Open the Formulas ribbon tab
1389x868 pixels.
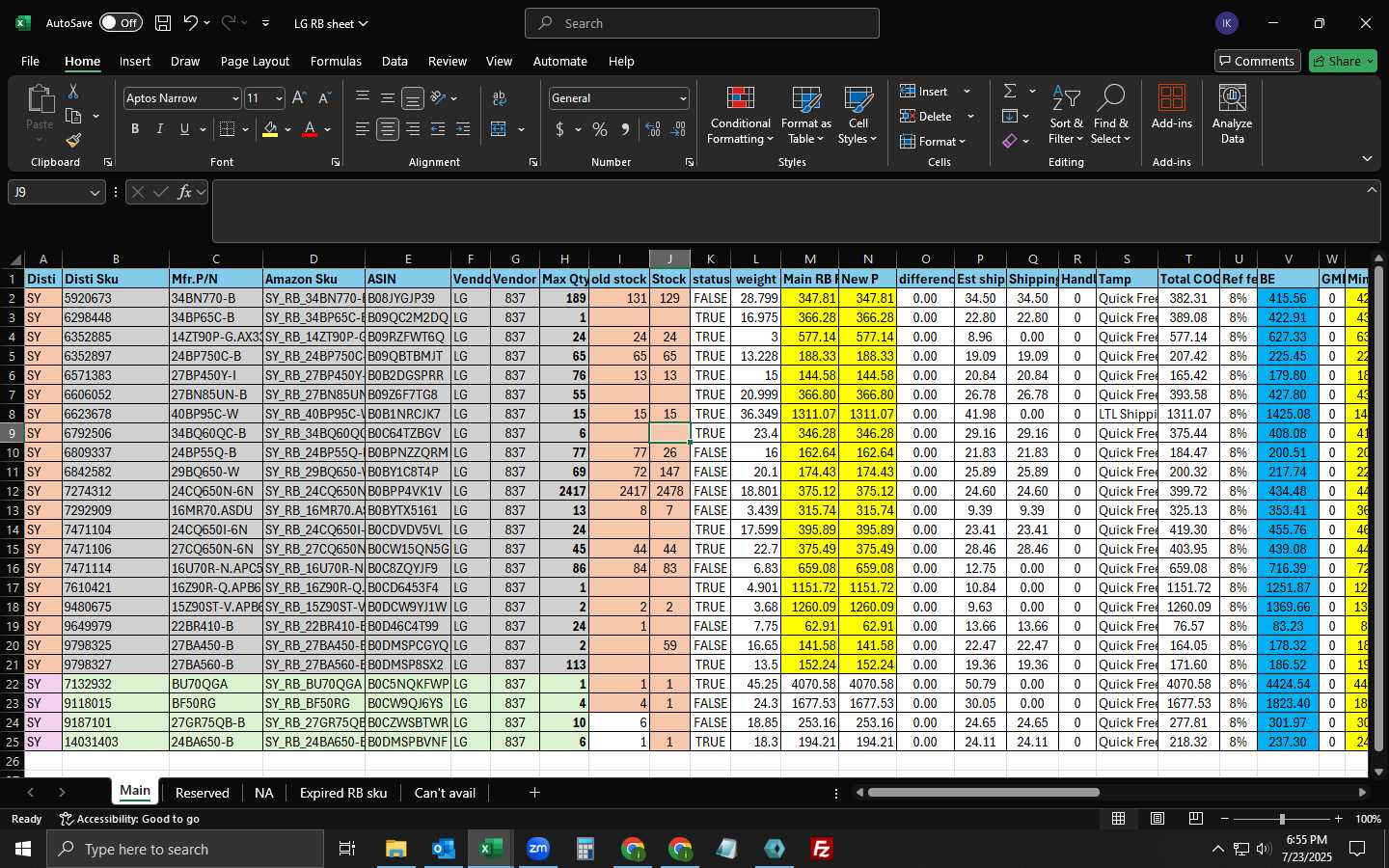click(336, 61)
